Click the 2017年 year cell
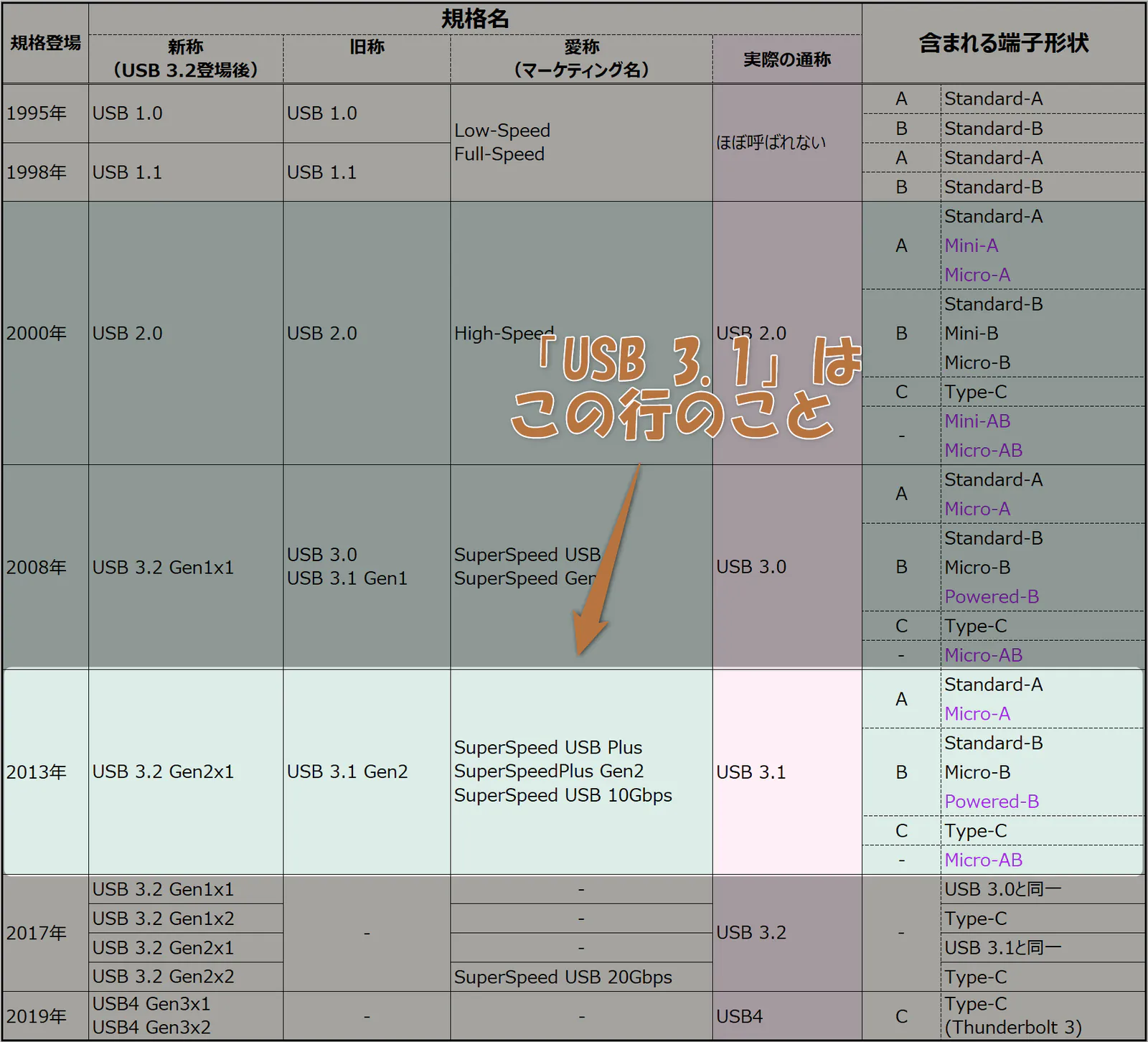The width and height of the screenshot is (1148, 1042). (x=46, y=933)
